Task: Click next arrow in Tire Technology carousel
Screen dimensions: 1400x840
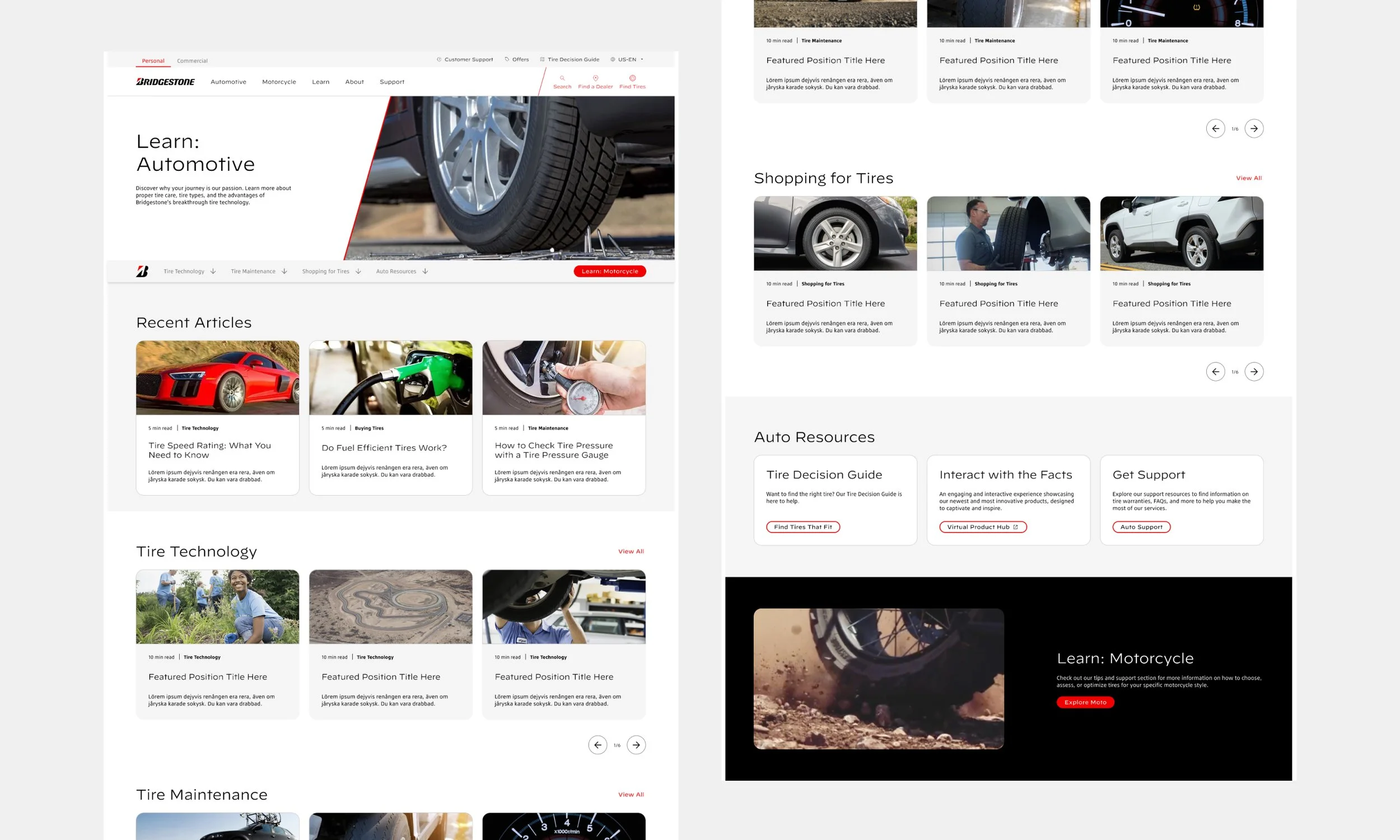Action: pos(636,745)
